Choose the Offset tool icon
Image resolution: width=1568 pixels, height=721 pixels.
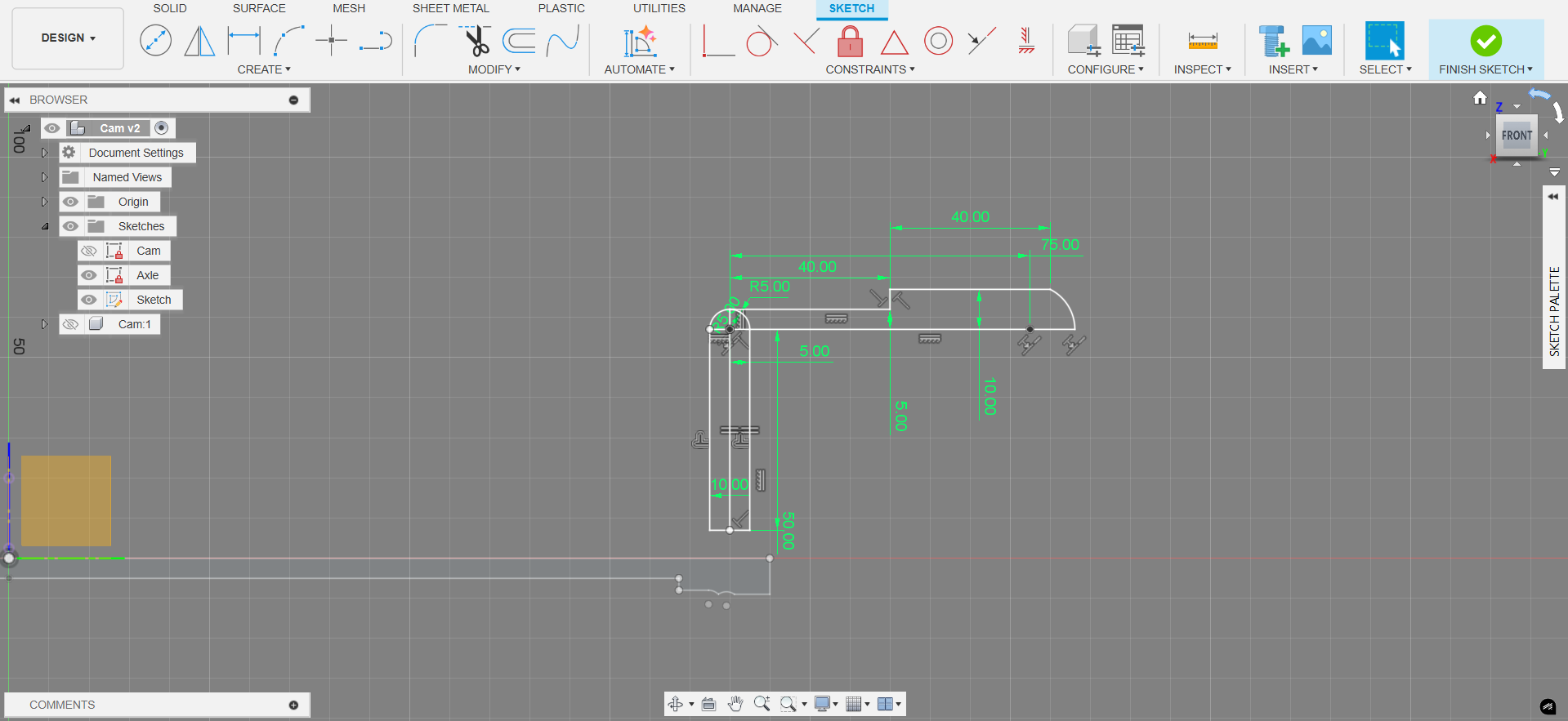click(x=519, y=40)
